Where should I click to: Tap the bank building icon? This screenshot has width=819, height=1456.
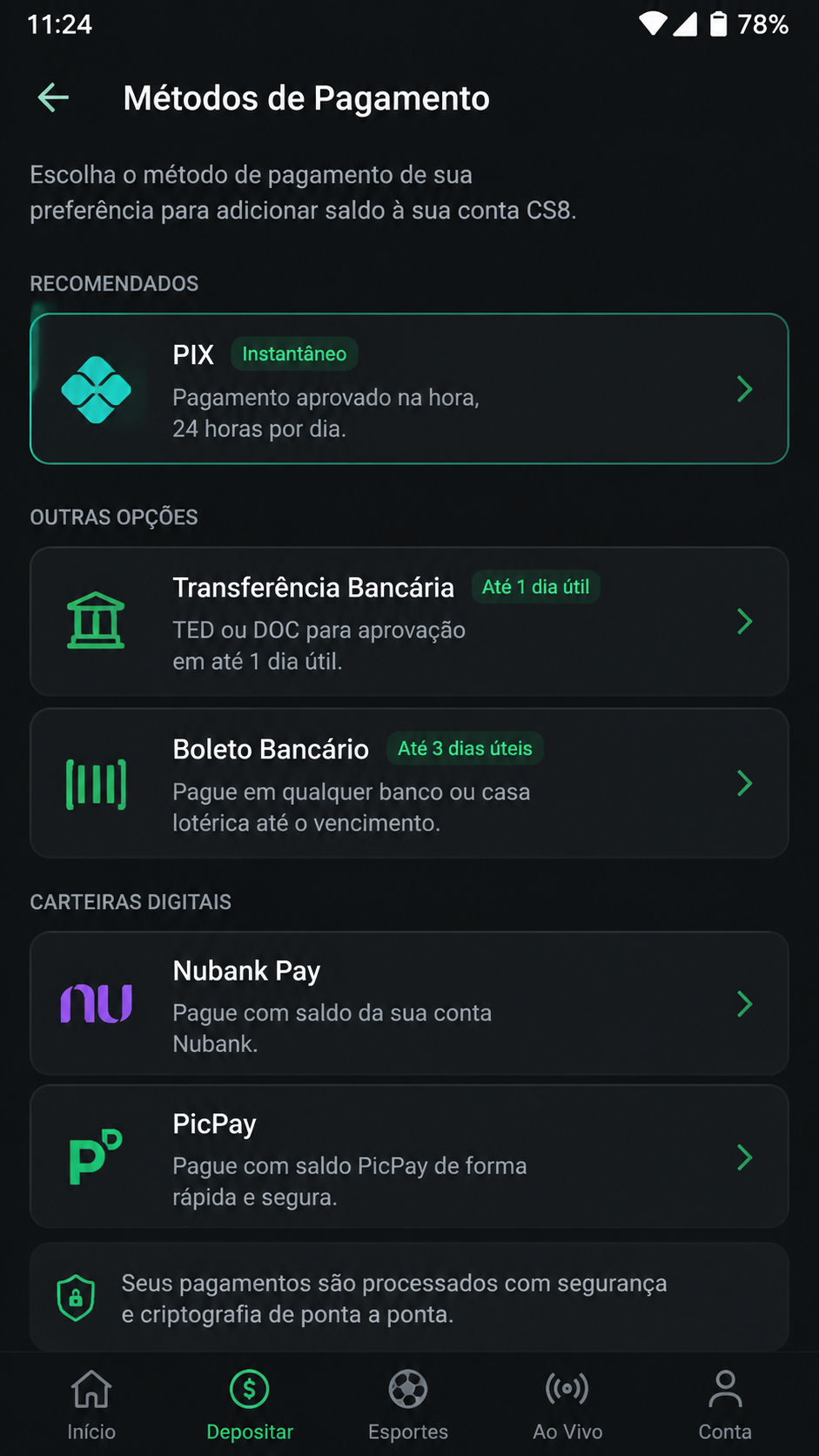(96, 621)
